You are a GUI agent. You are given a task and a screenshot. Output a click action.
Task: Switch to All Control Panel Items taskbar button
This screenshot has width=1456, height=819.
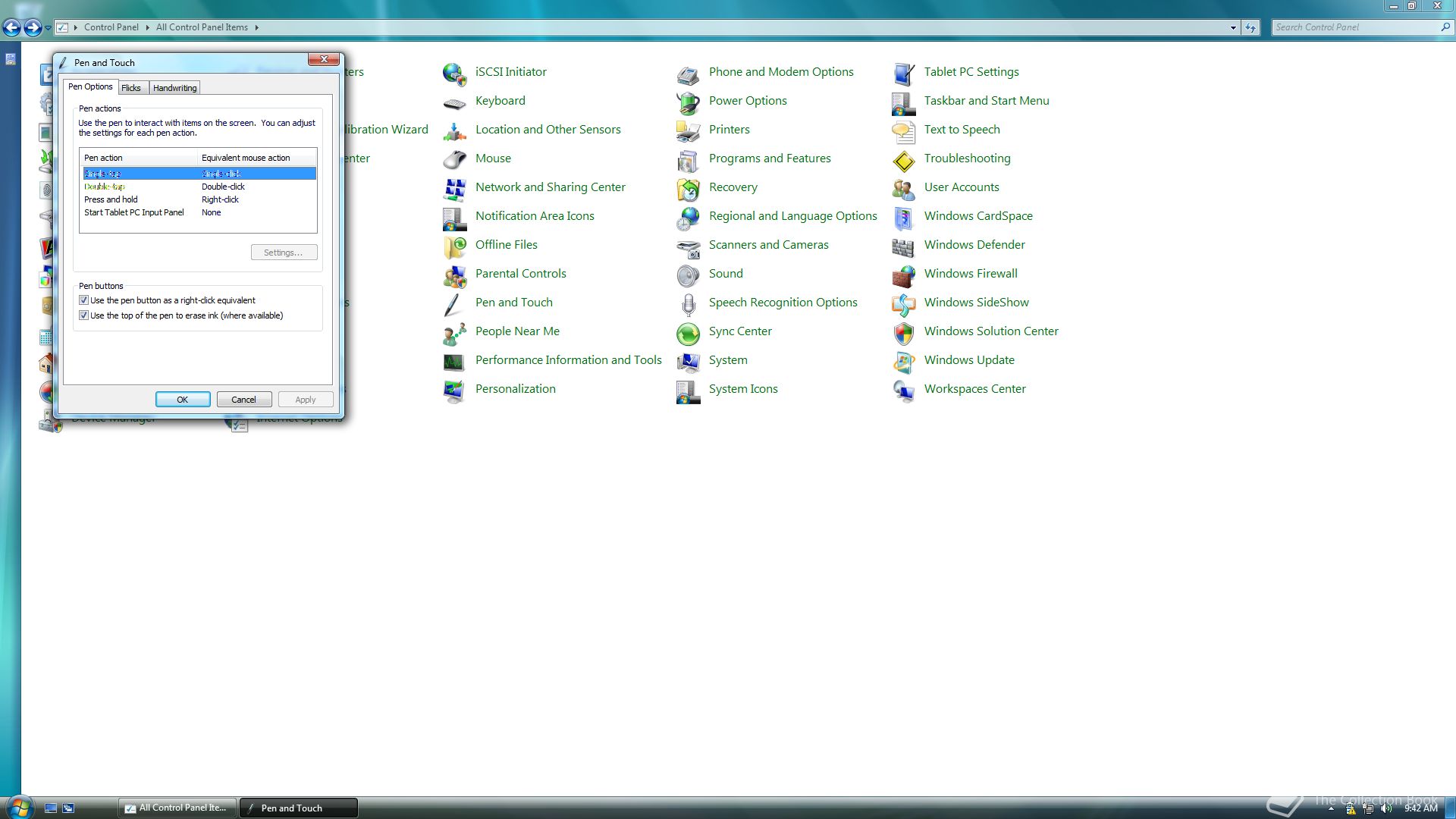tap(177, 808)
